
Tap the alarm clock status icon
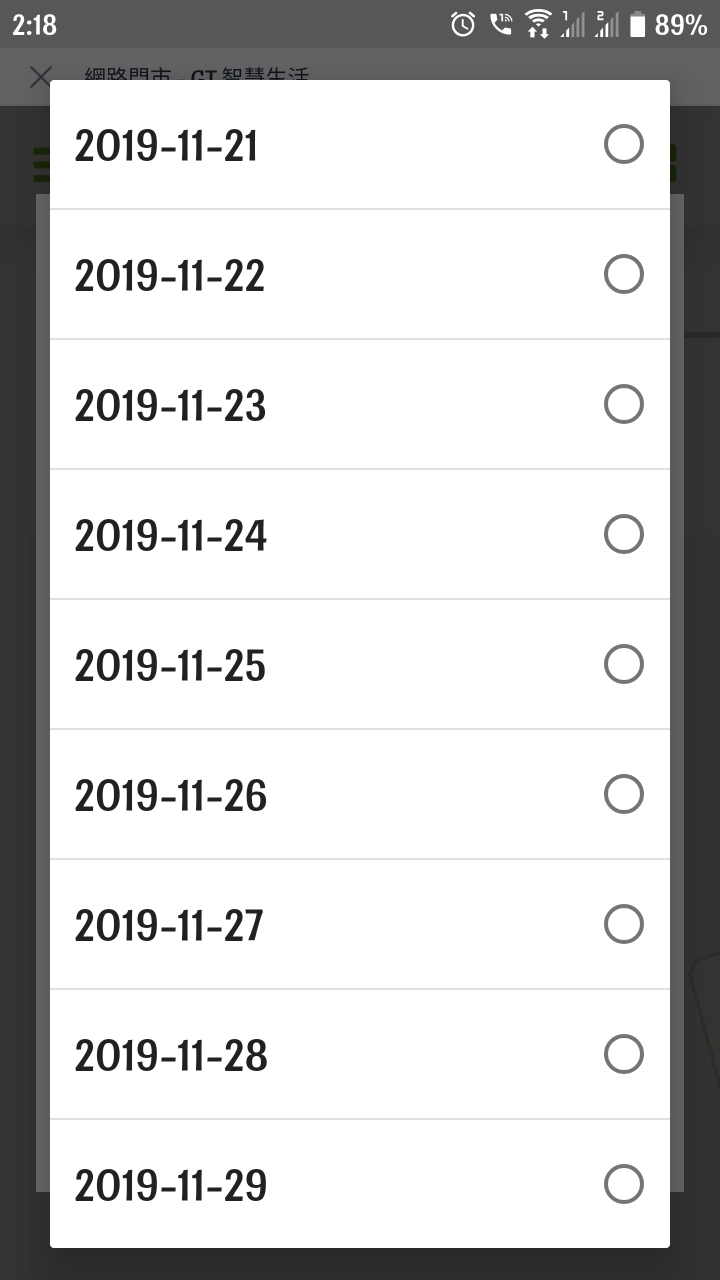click(x=463, y=25)
